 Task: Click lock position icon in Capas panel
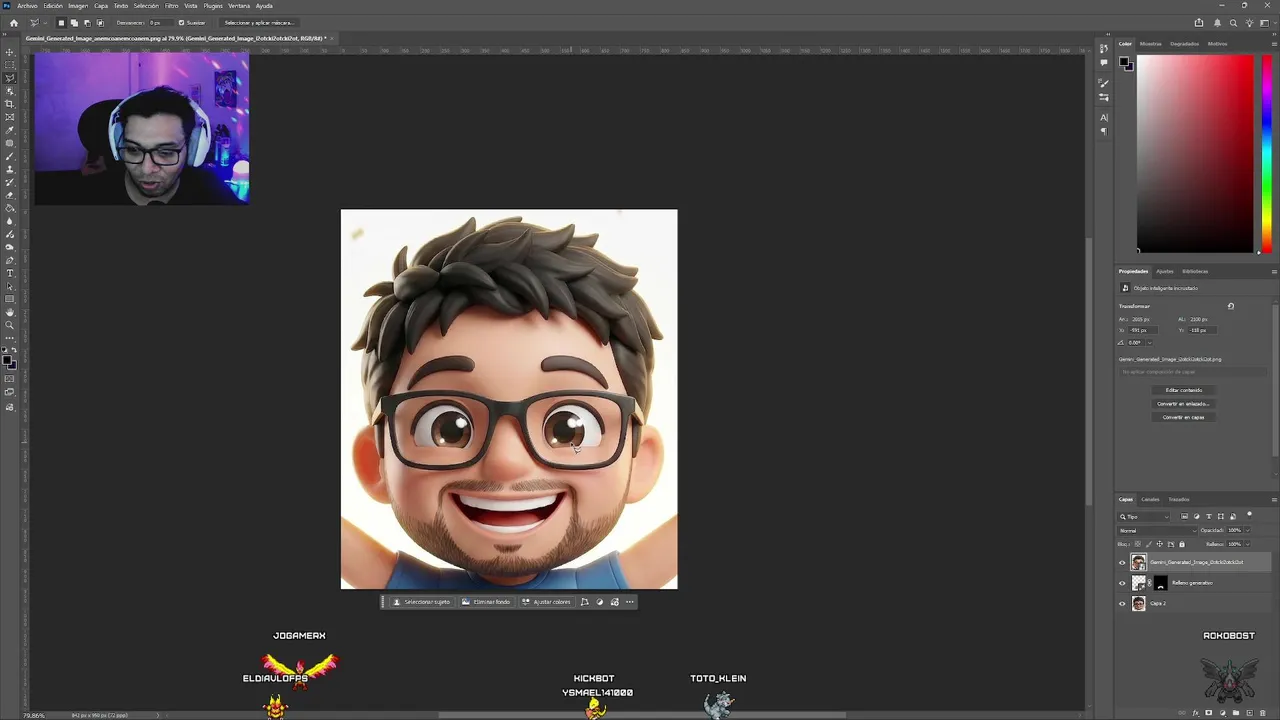(x=1160, y=544)
